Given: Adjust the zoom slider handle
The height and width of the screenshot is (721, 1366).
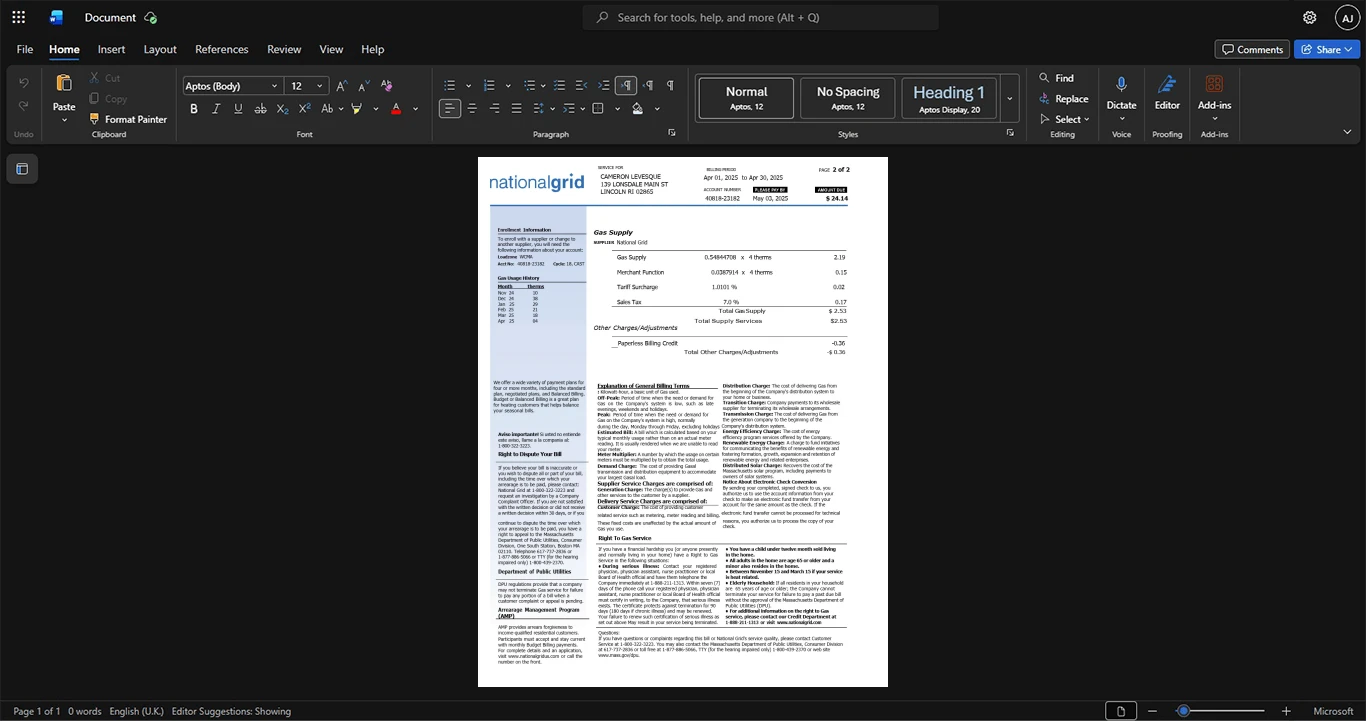Looking at the screenshot, I should [x=1183, y=711].
